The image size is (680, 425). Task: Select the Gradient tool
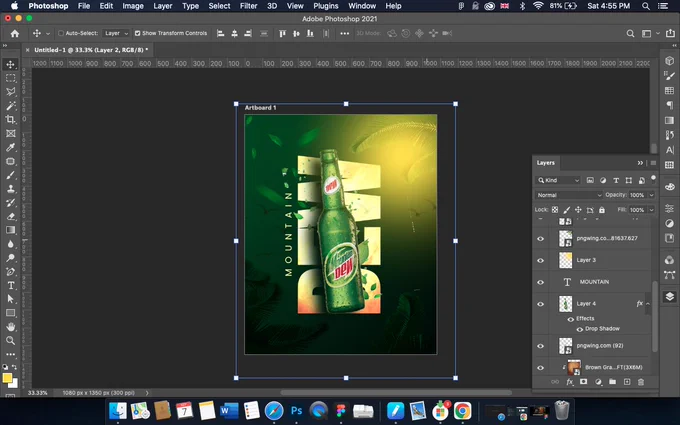[x=10, y=230]
